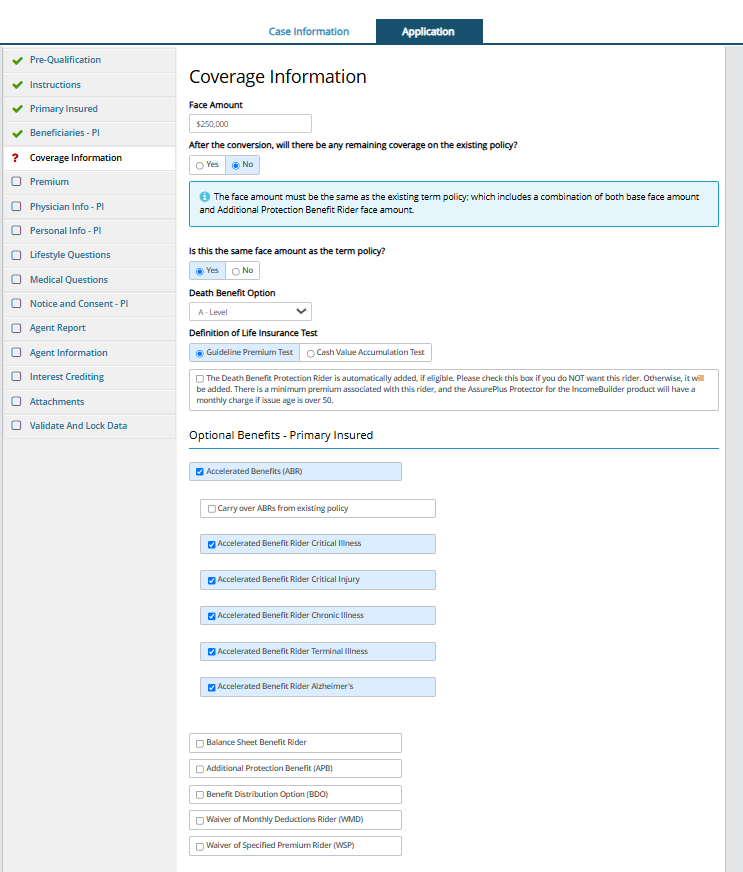Image resolution: width=743 pixels, height=872 pixels.
Task: Click the green checkmark beside Pre-Qualification
Action: (x=17, y=60)
